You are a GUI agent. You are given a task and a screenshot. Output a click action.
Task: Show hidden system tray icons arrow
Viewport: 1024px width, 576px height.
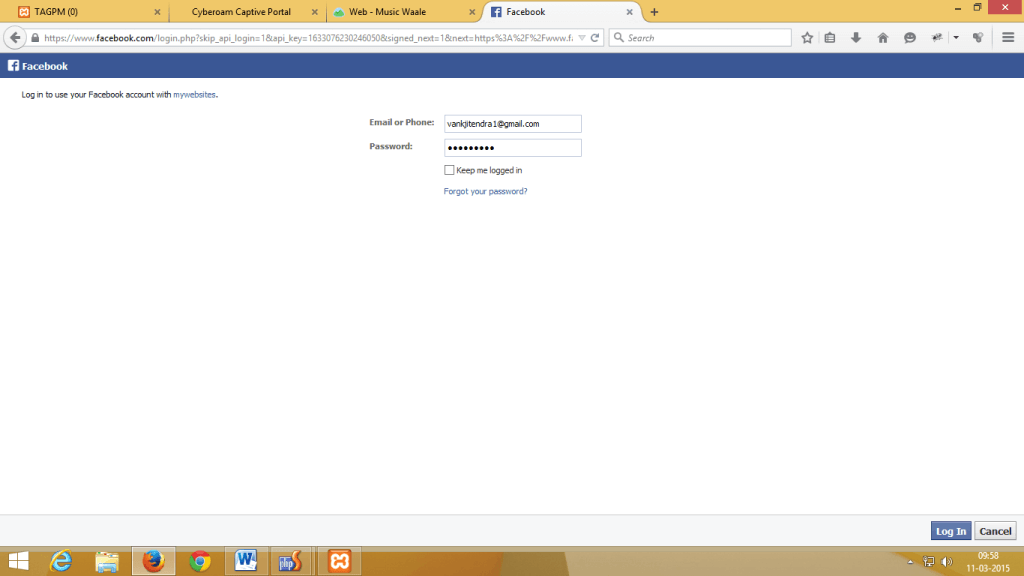click(x=910, y=562)
